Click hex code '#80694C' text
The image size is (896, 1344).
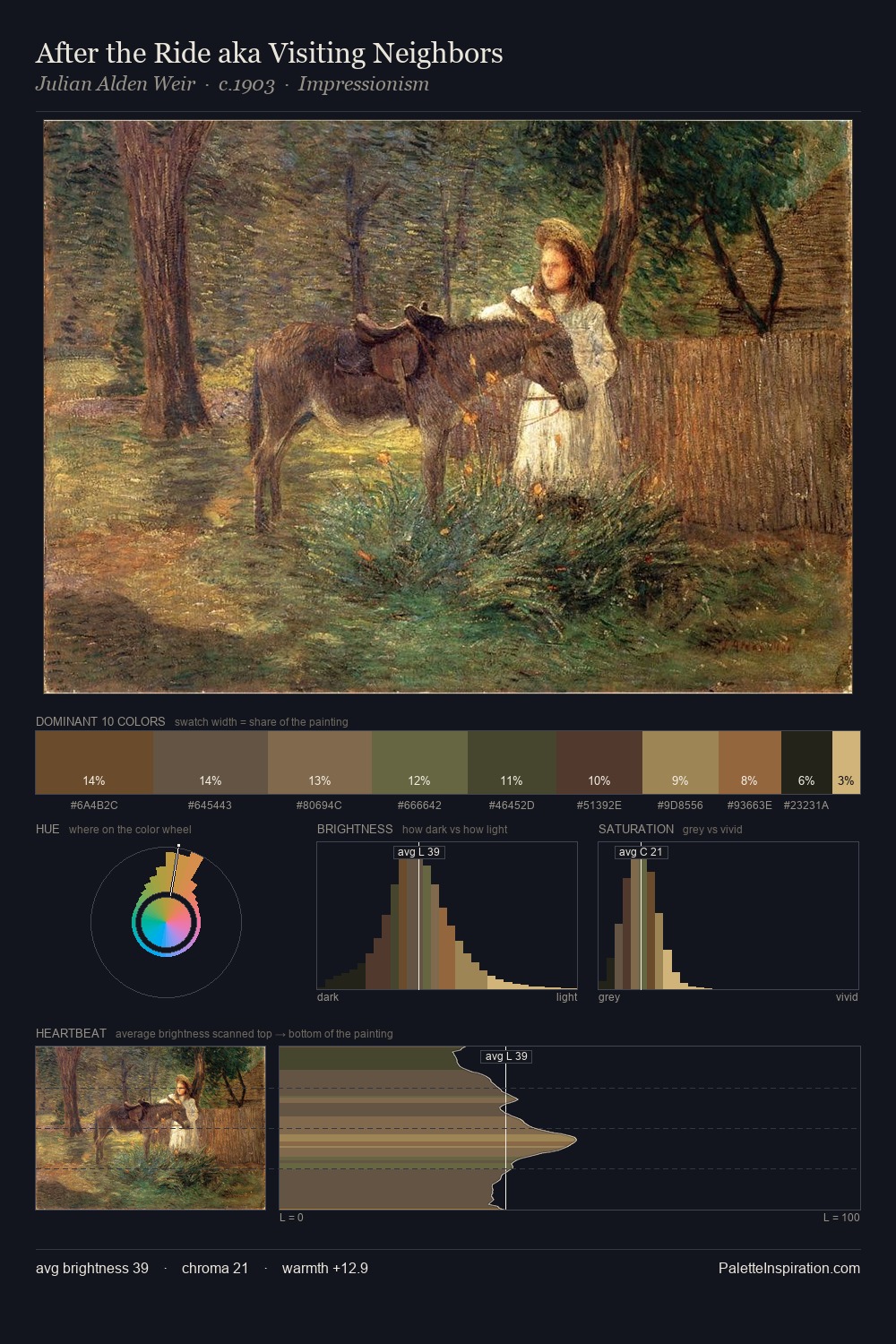pos(320,806)
